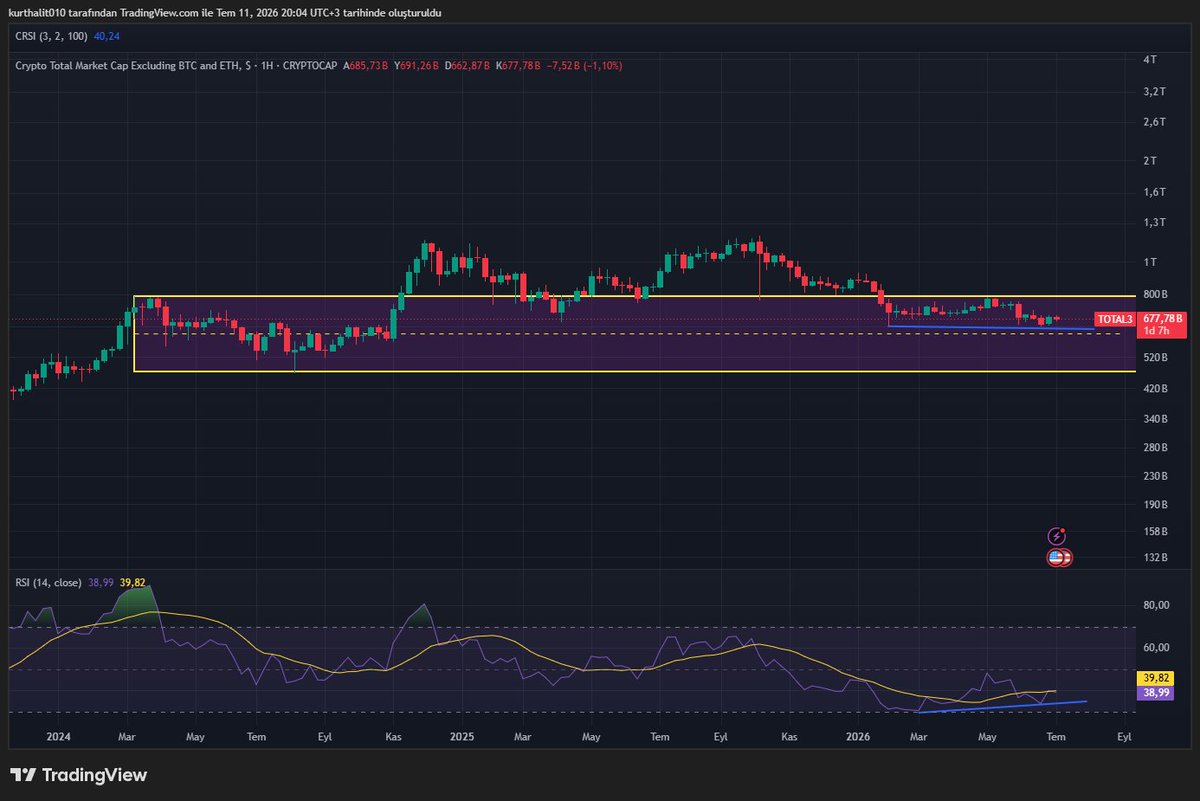1200x801 pixels.
Task: Click the 1T price axis label
Action: click(1150, 262)
